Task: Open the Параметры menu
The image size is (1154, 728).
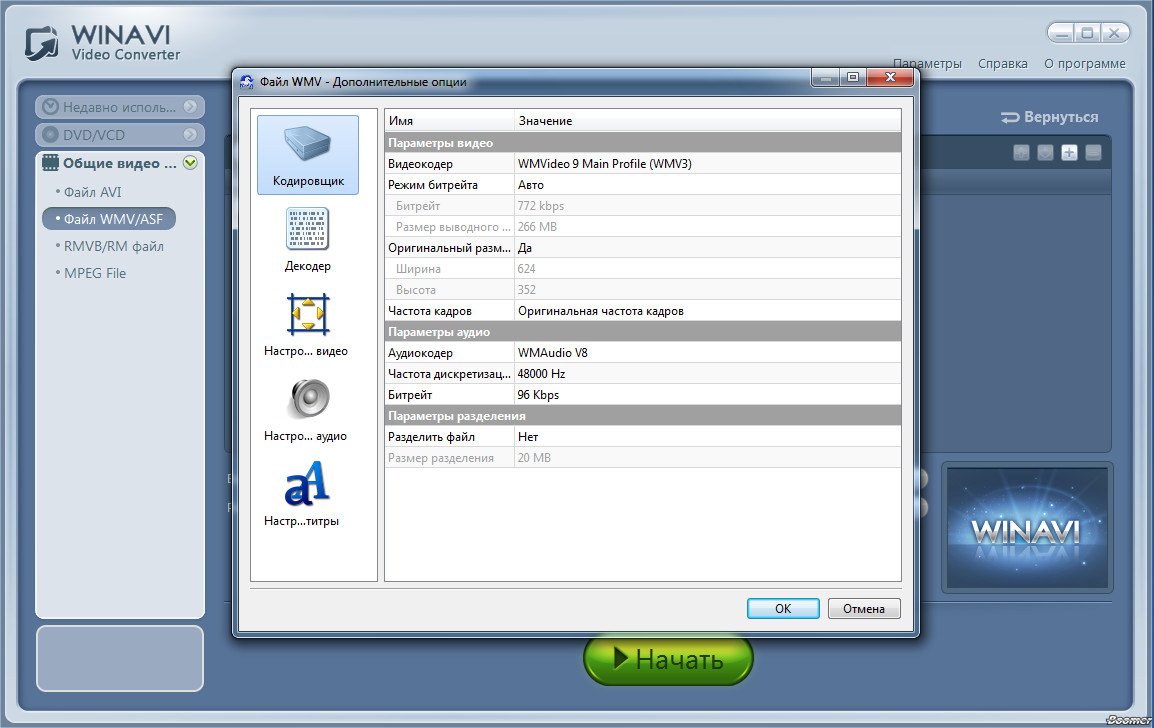Action: (927, 63)
